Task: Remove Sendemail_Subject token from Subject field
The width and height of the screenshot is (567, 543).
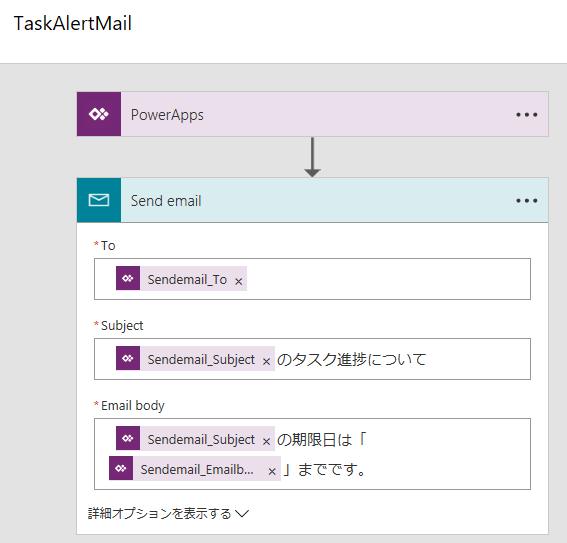Action: (267, 361)
